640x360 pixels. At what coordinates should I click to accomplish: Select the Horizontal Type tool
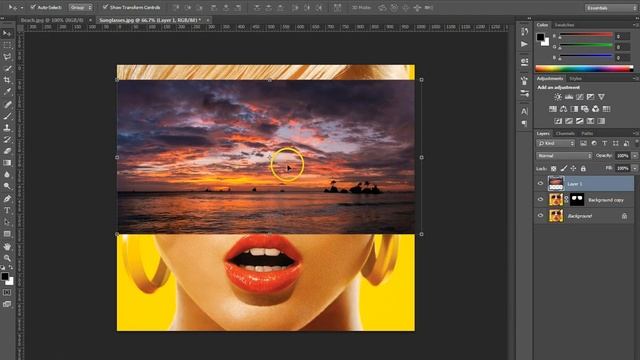(7, 211)
